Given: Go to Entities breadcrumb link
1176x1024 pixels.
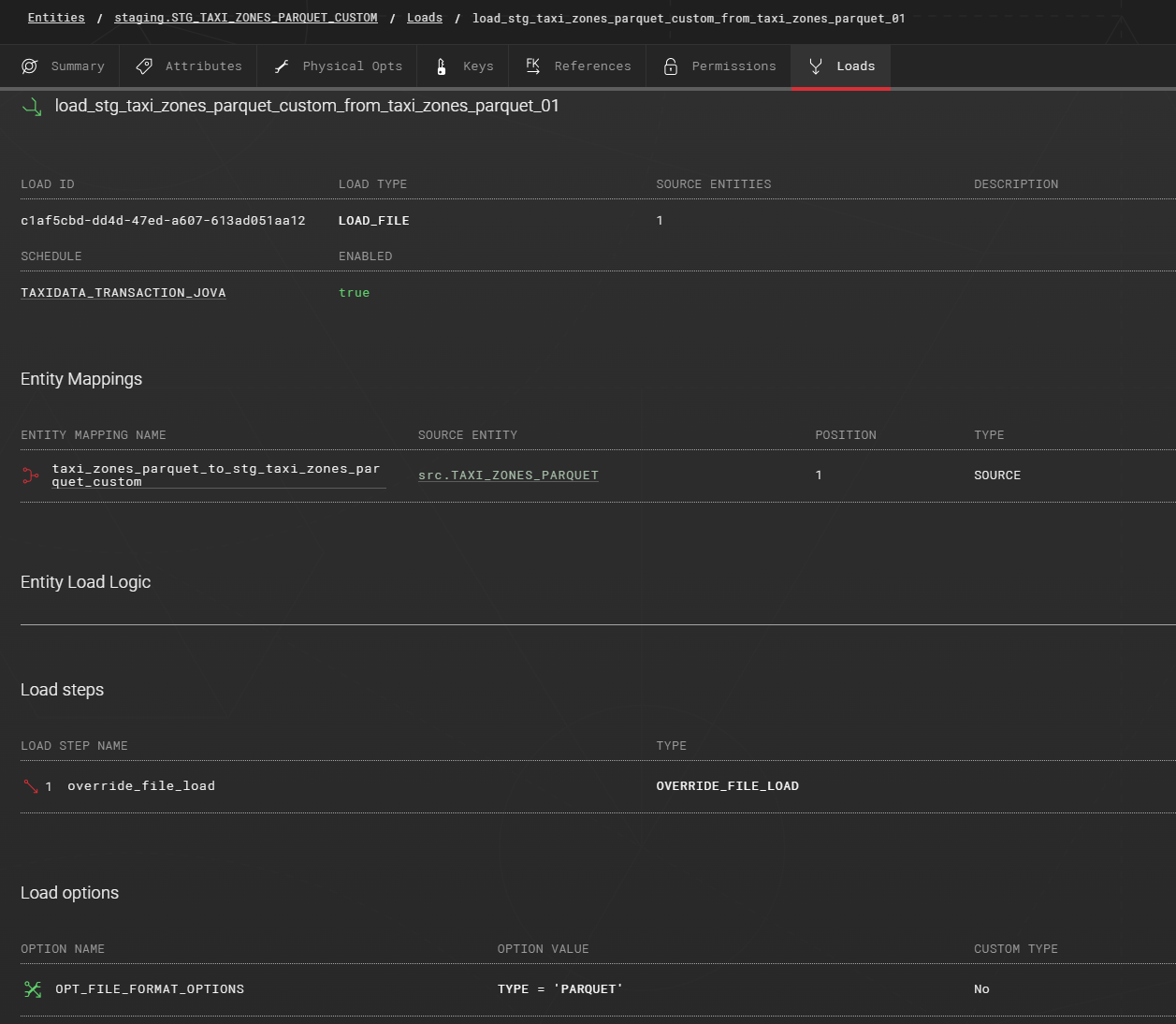Looking at the screenshot, I should pyautogui.click(x=56, y=18).
